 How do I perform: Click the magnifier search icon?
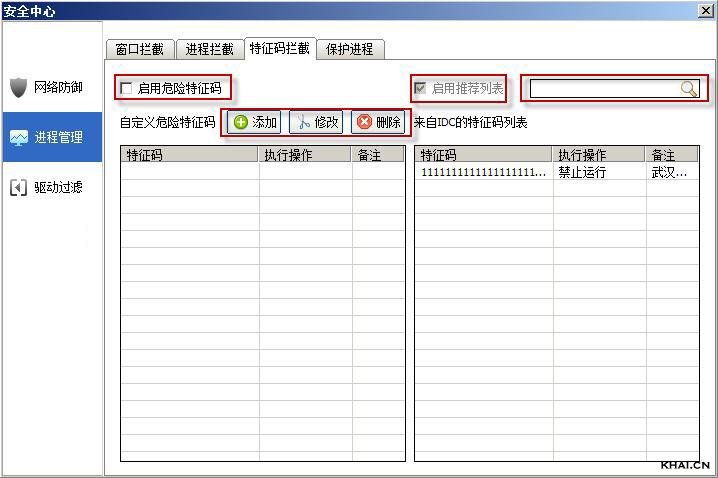coord(689,89)
